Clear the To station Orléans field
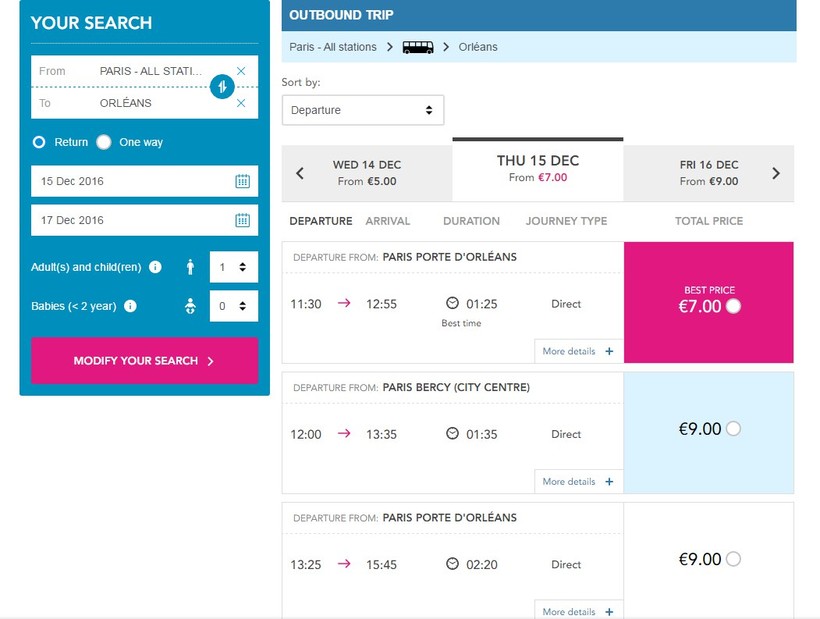 241,103
